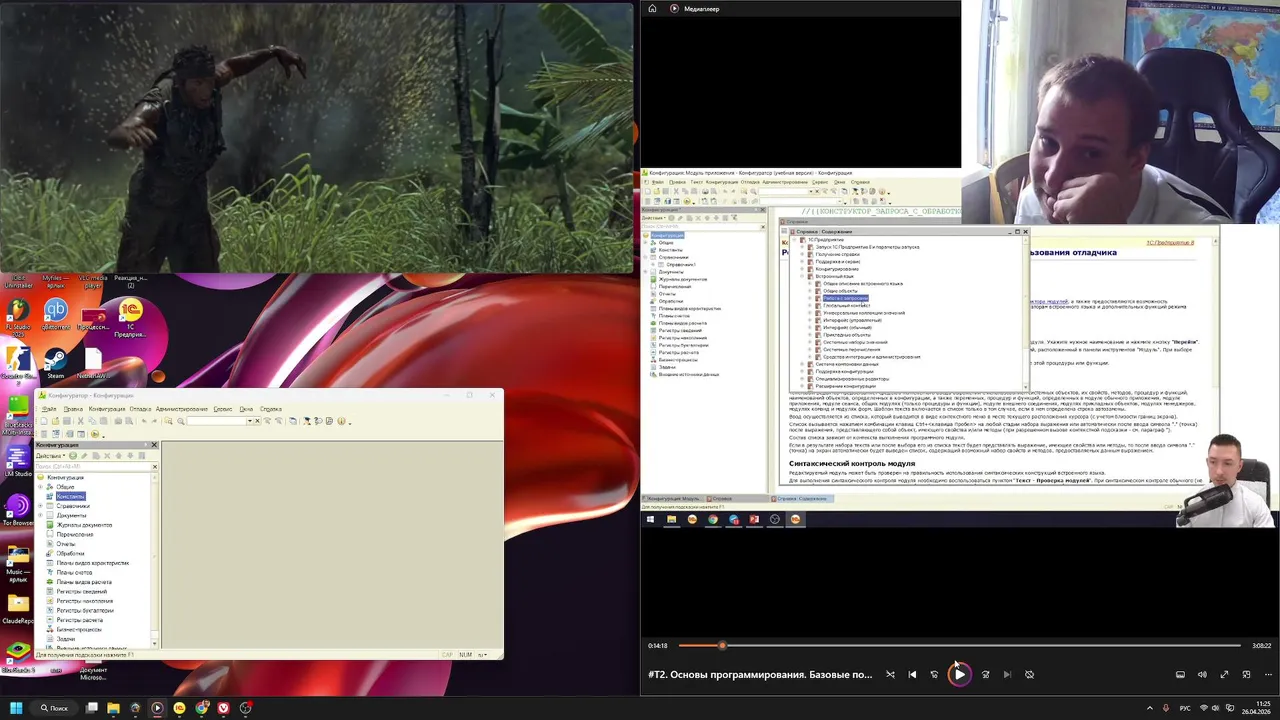Expand the Общие tree node
This screenshot has height=720, width=1280.
(40, 487)
